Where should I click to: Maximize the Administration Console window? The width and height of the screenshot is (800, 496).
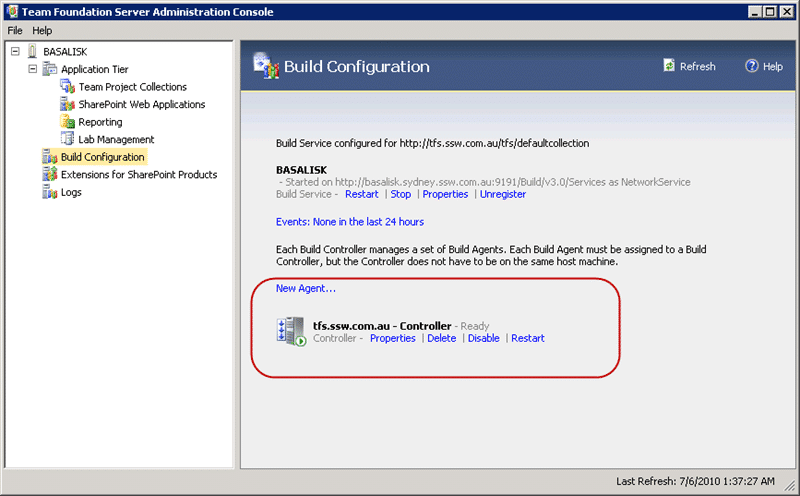tap(770, 12)
